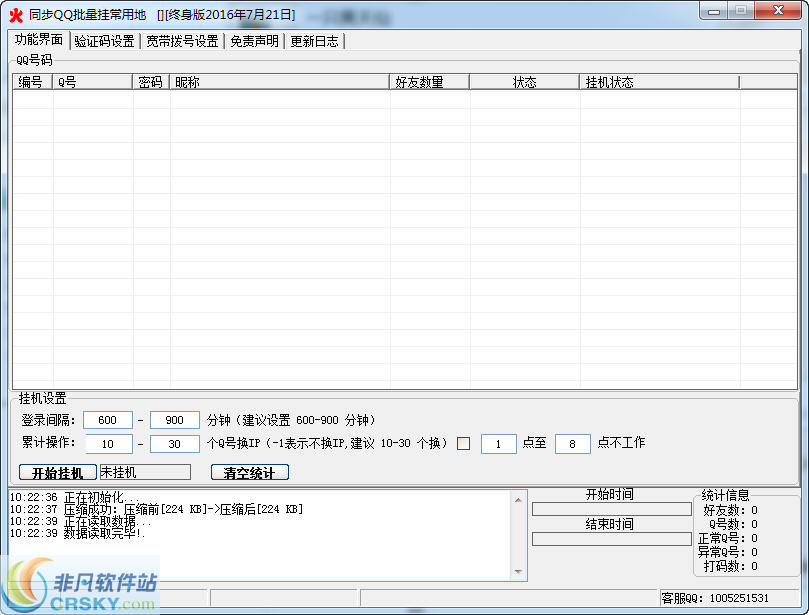Click 客服QQ: 1005251531 in status bar
This screenshot has height=615, width=809.
[x=715, y=598]
